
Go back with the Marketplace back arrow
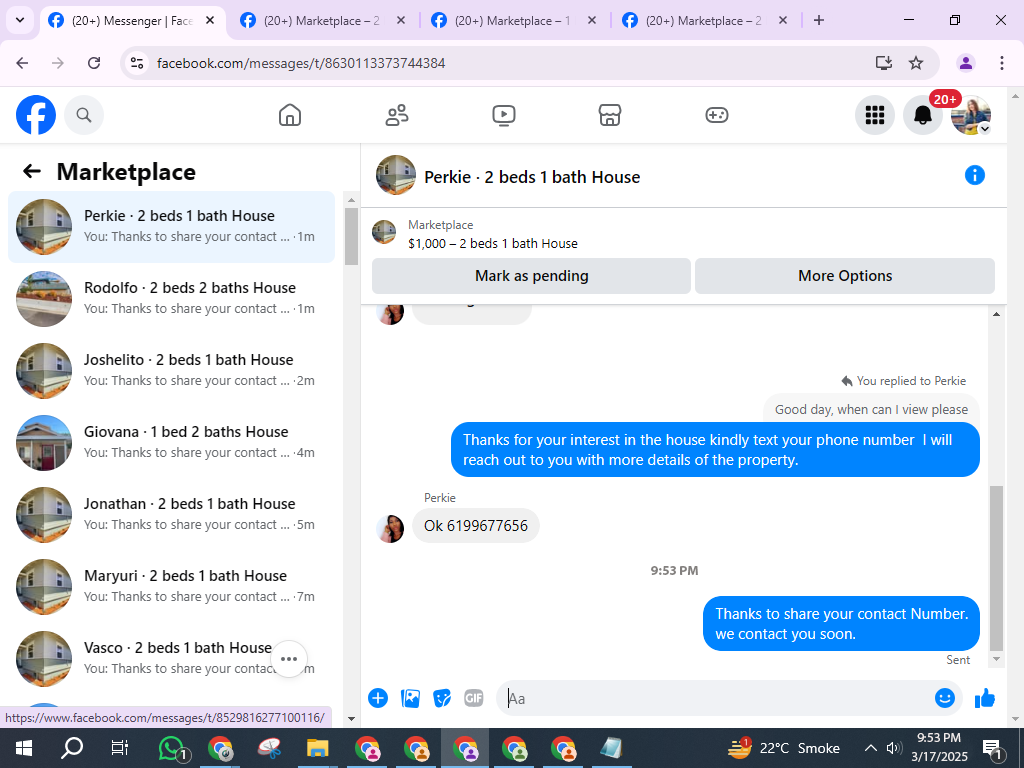32,172
